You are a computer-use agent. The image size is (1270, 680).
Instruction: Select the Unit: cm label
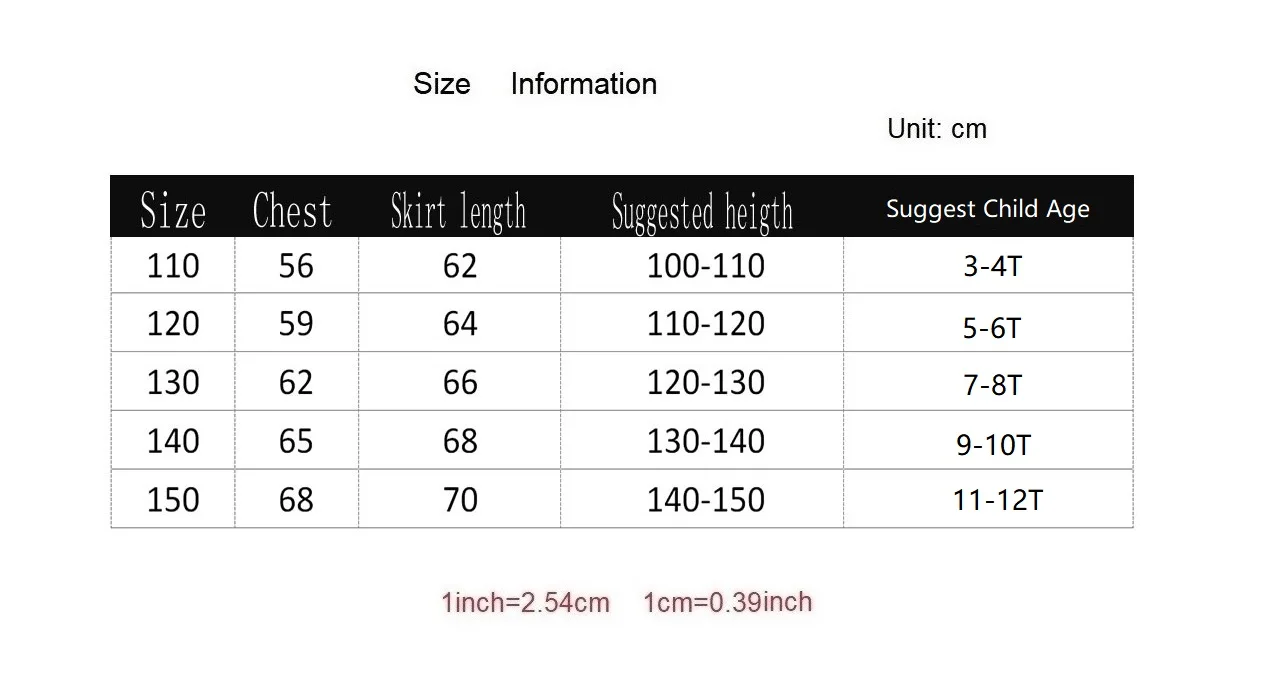tap(937, 129)
